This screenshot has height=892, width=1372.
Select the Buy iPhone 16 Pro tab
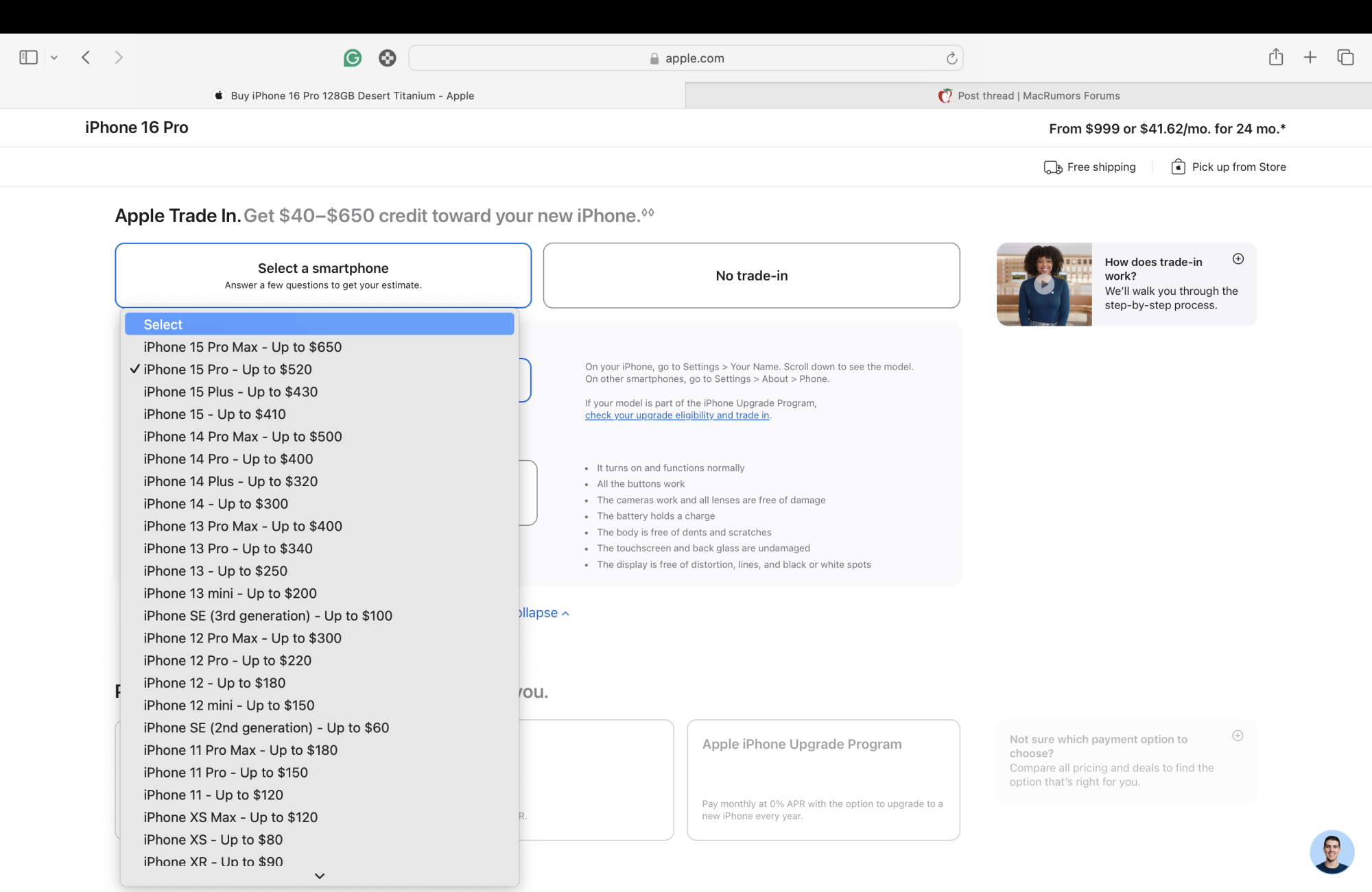[343, 96]
